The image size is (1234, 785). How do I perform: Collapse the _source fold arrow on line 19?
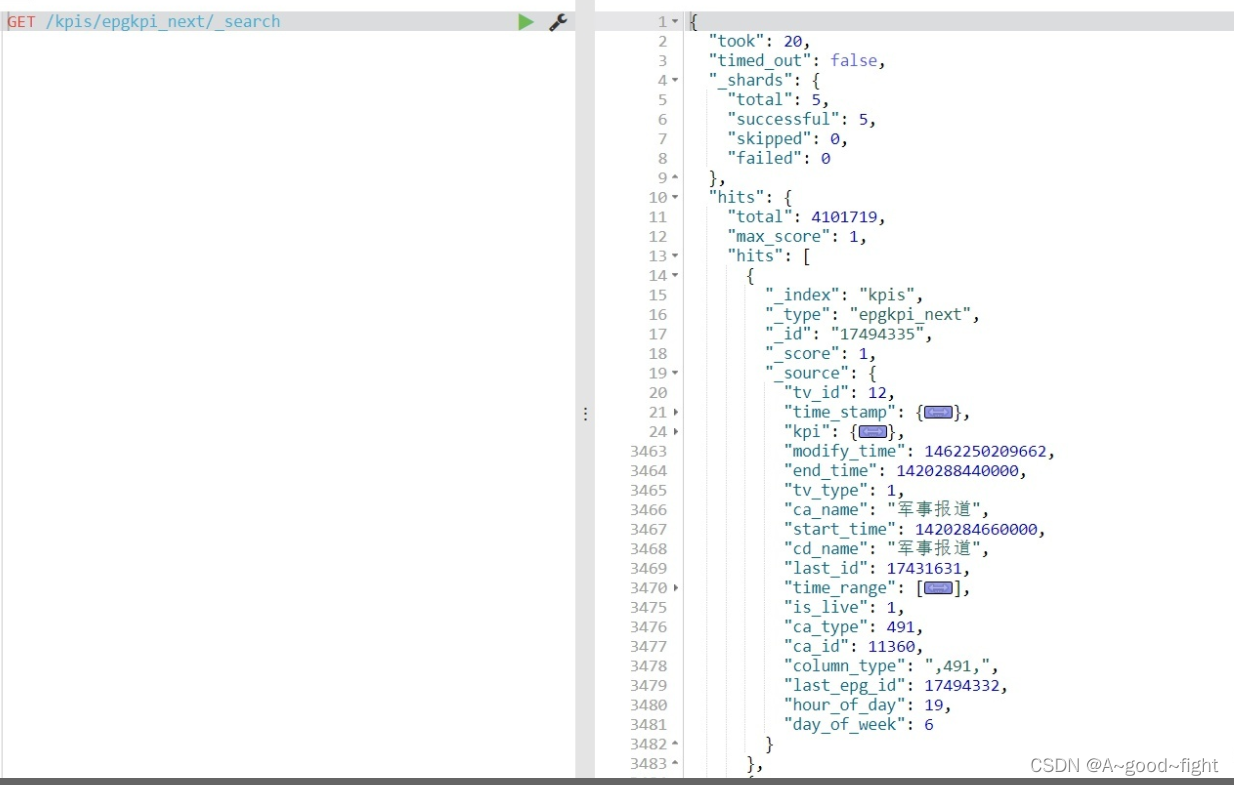675,373
